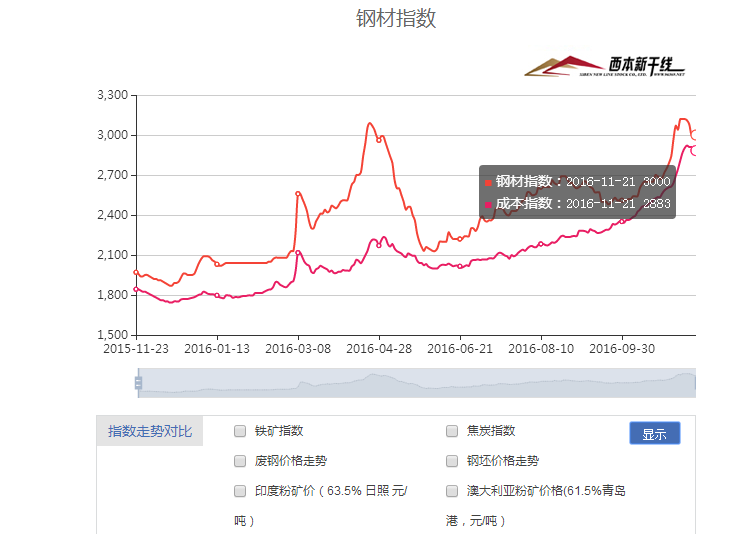
Task: Check the 废钢价格走势 option
Action: [x=240, y=461]
